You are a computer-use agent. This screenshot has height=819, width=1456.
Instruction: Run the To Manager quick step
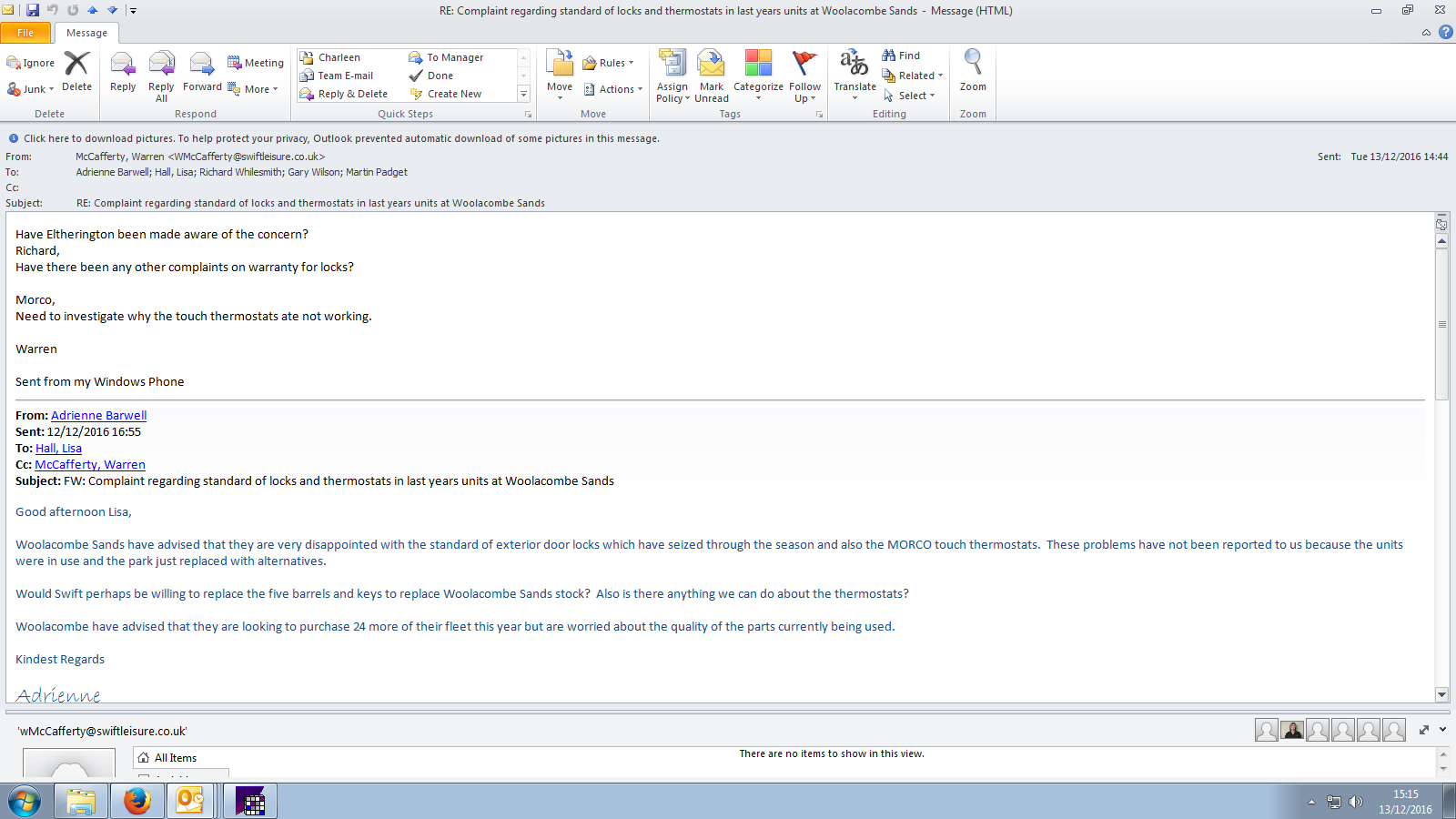click(x=447, y=57)
